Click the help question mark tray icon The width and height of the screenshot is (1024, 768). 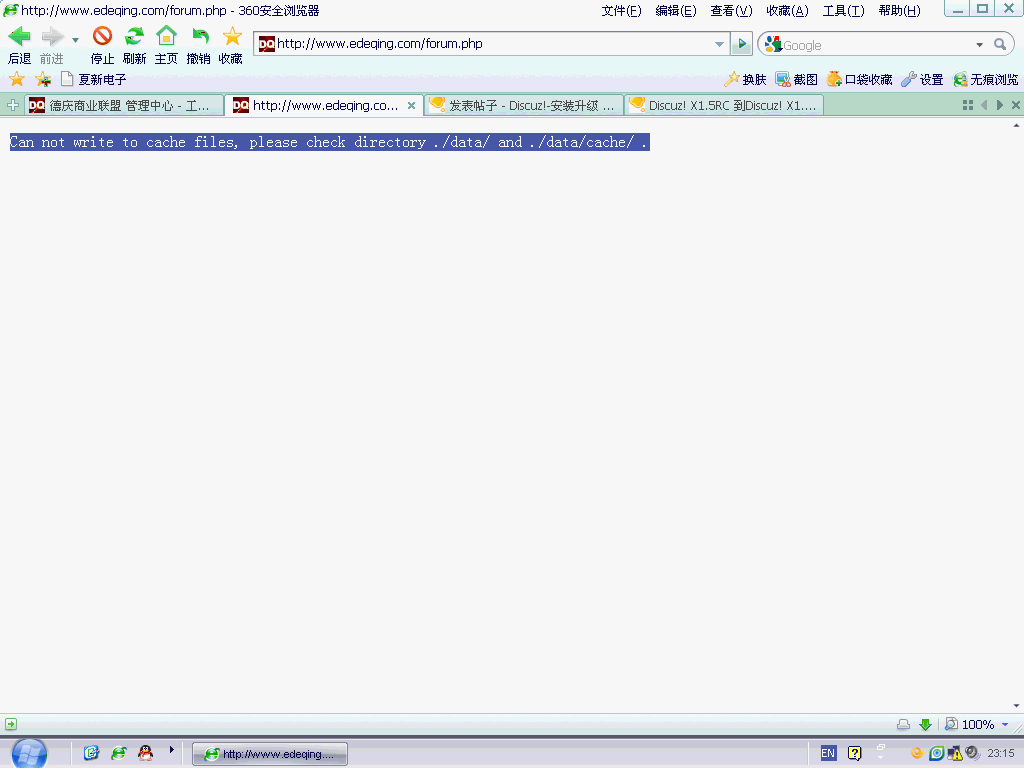[855, 753]
